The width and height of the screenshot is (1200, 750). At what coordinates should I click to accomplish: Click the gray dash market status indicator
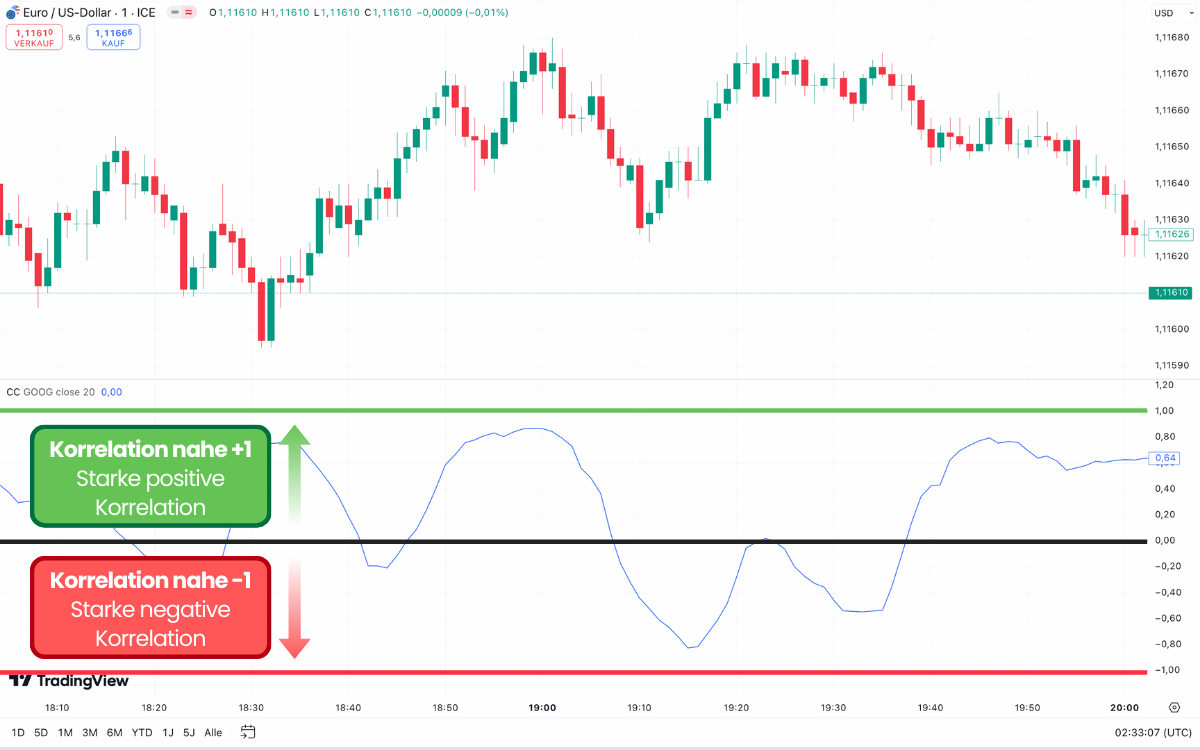(173, 13)
